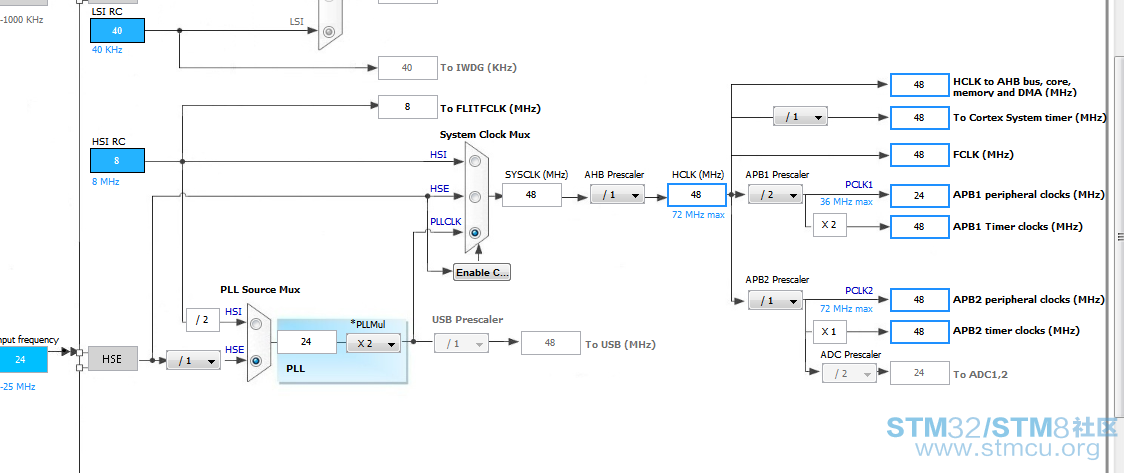Image resolution: width=1124 pixels, height=473 pixels.
Task: Click the To USB value 48
Action: (551, 343)
